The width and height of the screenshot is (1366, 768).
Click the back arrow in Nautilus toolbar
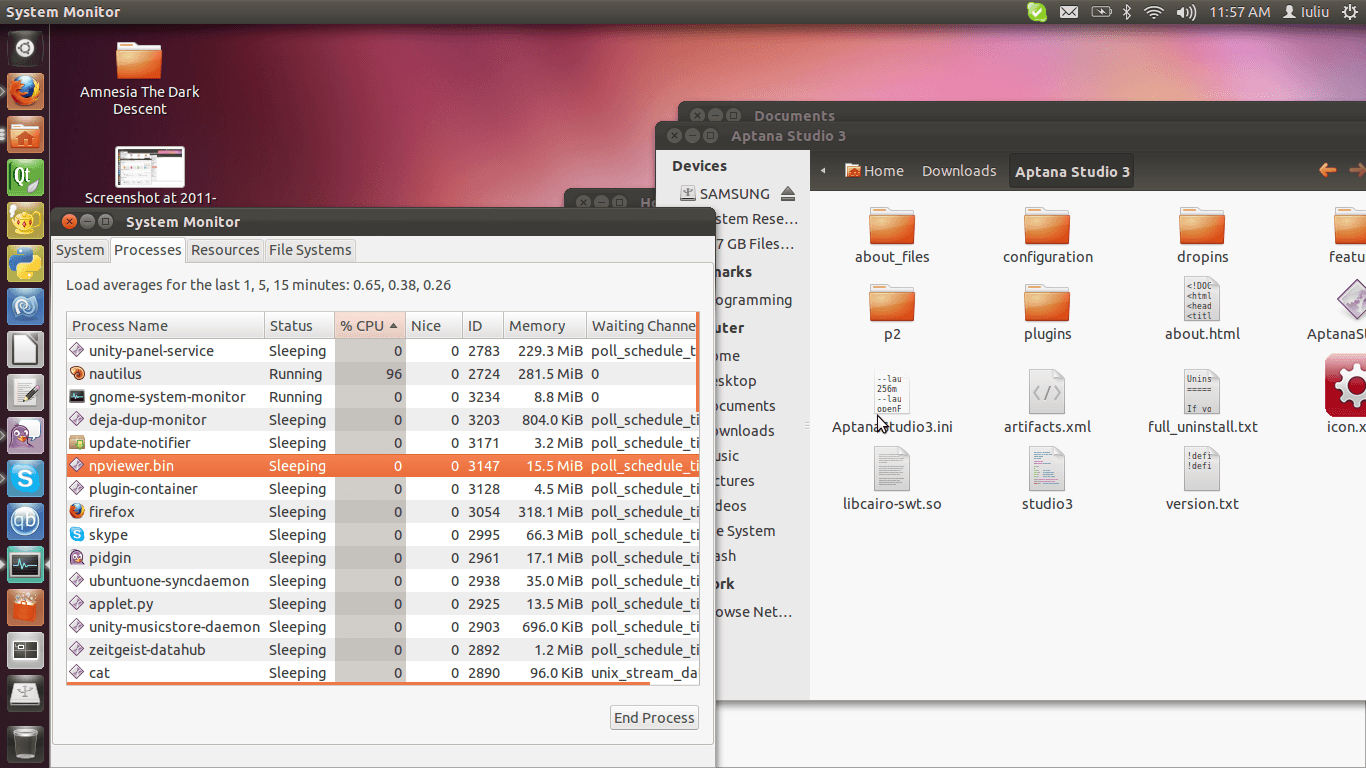pyautogui.click(x=1327, y=171)
